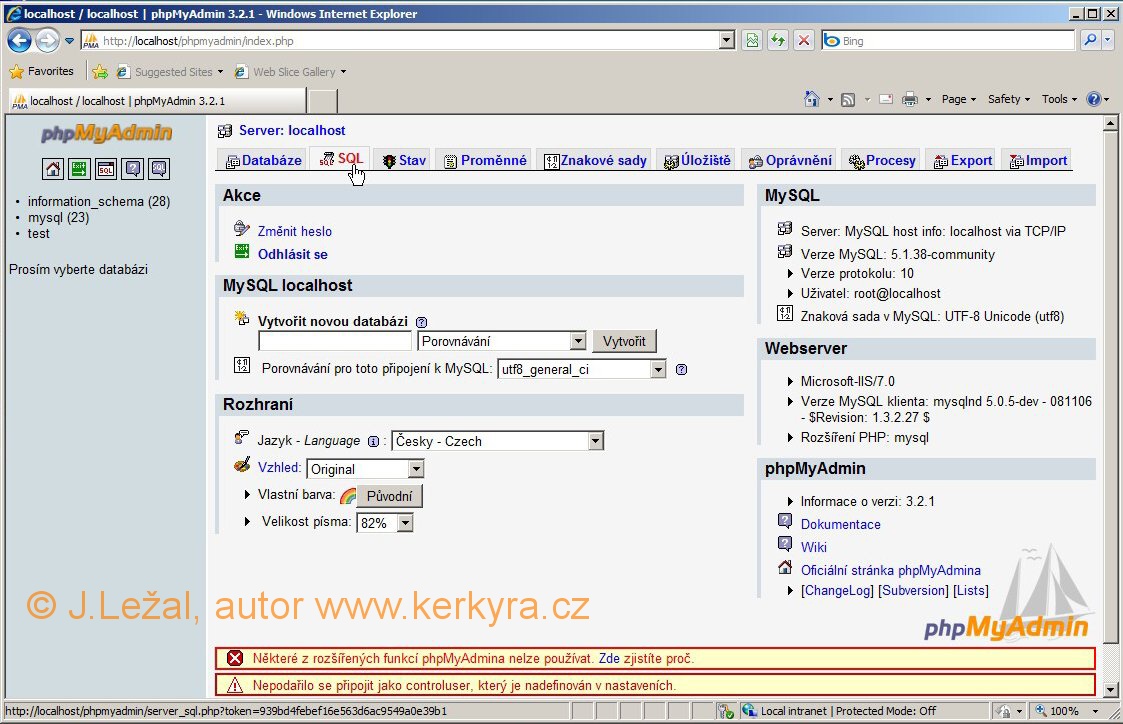Image resolution: width=1123 pixels, height=724 pixels.
Task: Click the rainbow custom color icon
Action: click(347, 496)
